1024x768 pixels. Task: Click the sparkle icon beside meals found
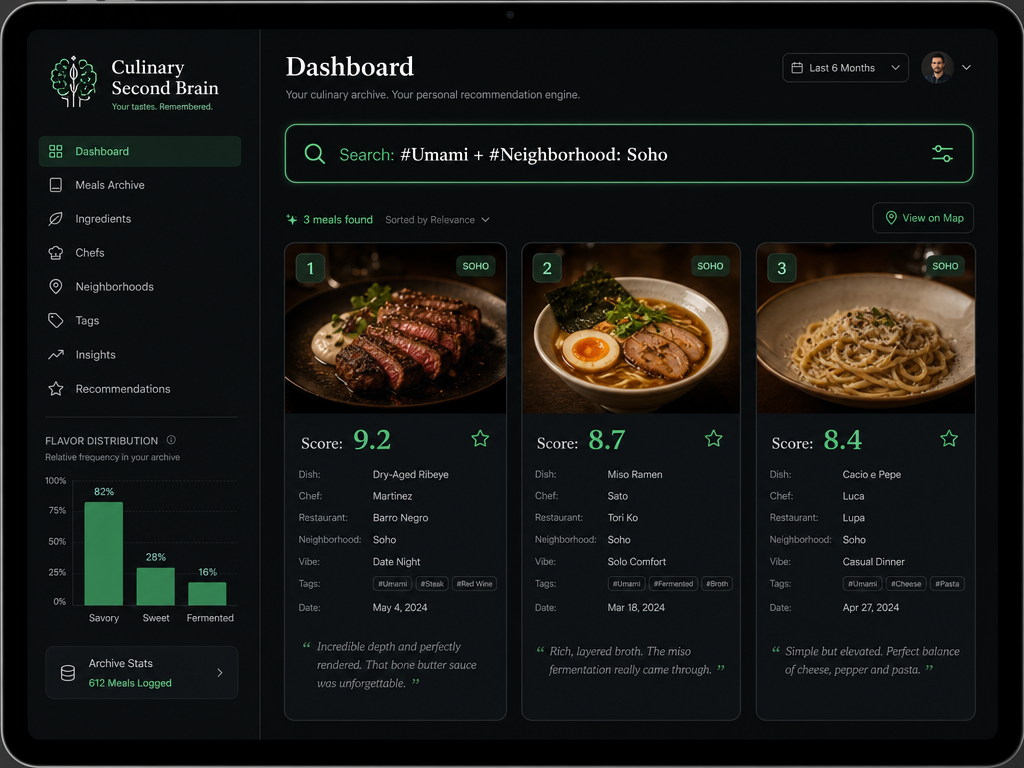click(292, 219)
